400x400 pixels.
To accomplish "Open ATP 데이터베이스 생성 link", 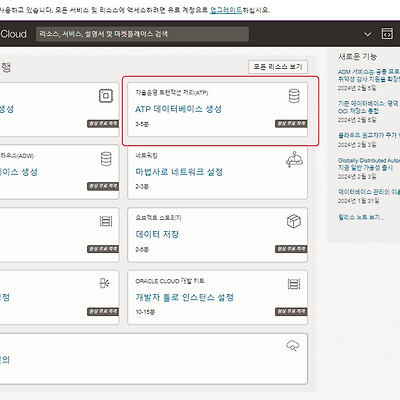I will [178, 109].
